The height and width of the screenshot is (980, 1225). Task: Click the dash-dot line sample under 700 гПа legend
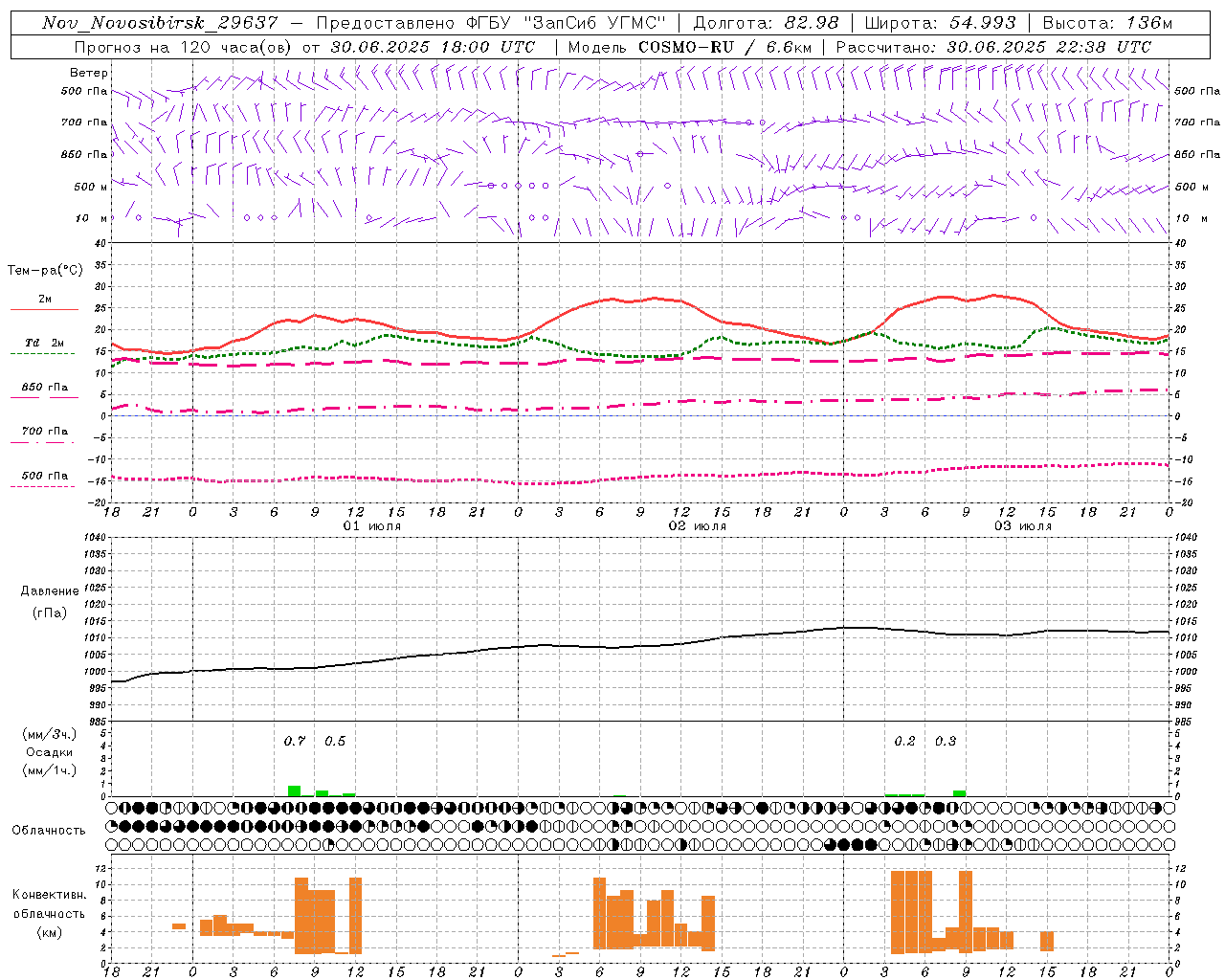click(x=42, y=442)
